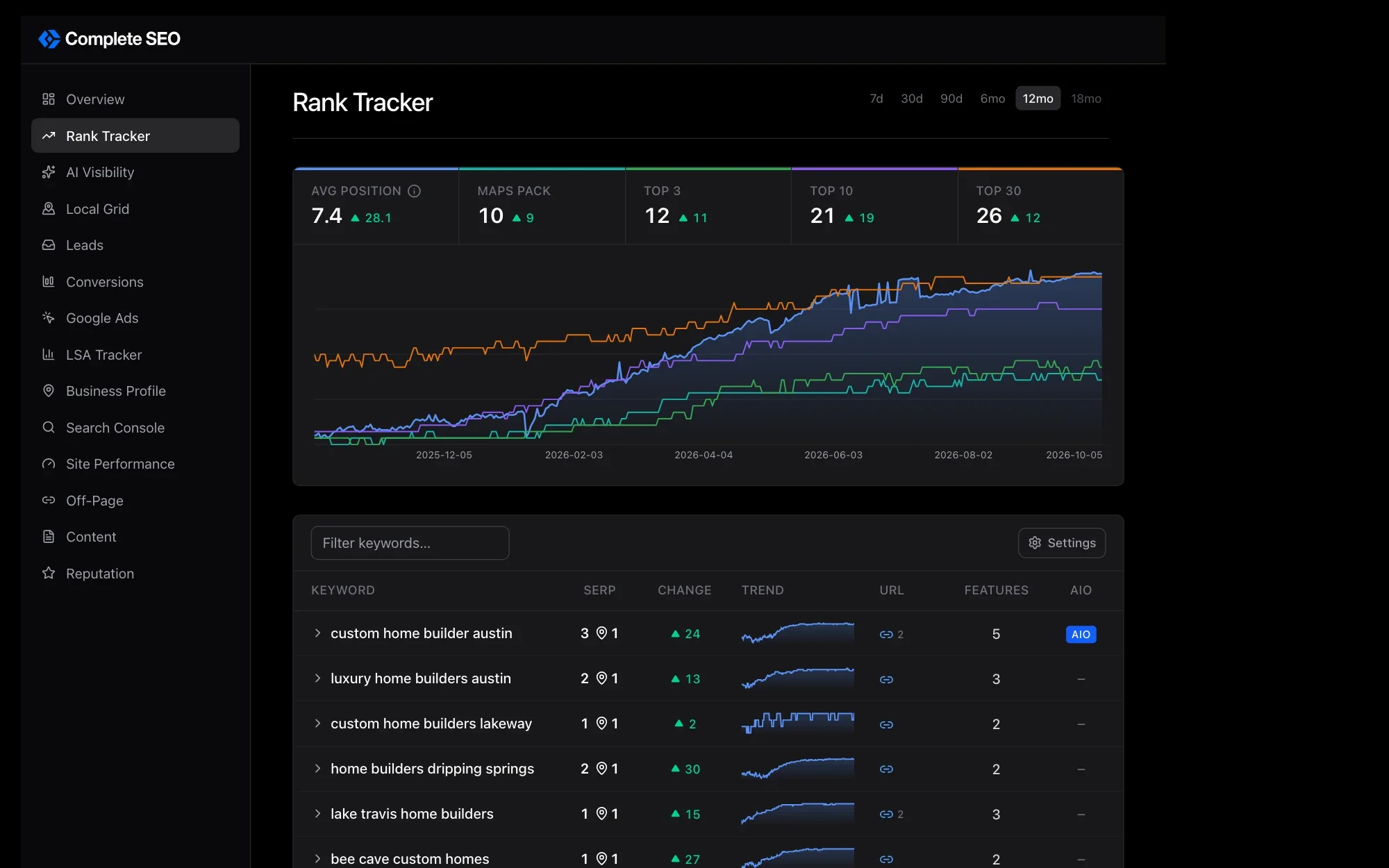Click the trend sparkline for custom home builders lakeway
This screenshot has height=868, width=1389.
(x=797, y=723)
